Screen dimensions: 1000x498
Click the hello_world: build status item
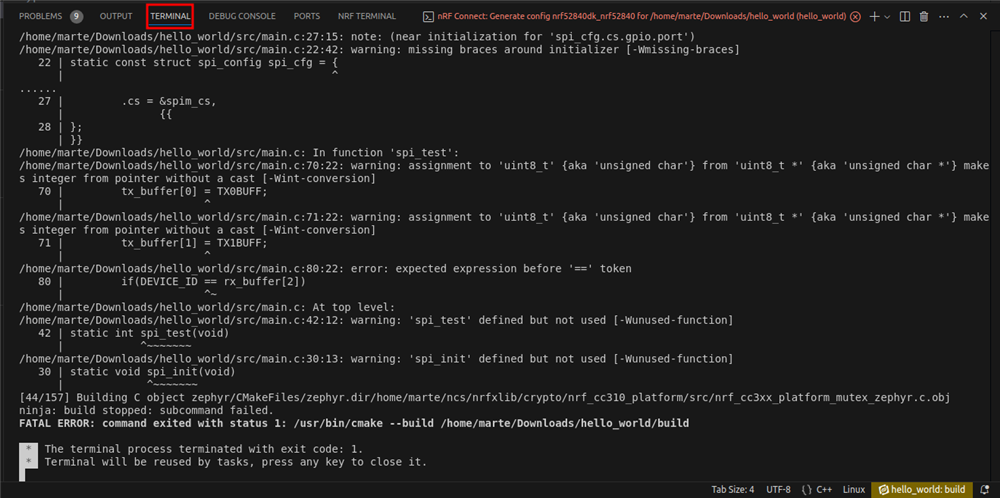point(922,490)
